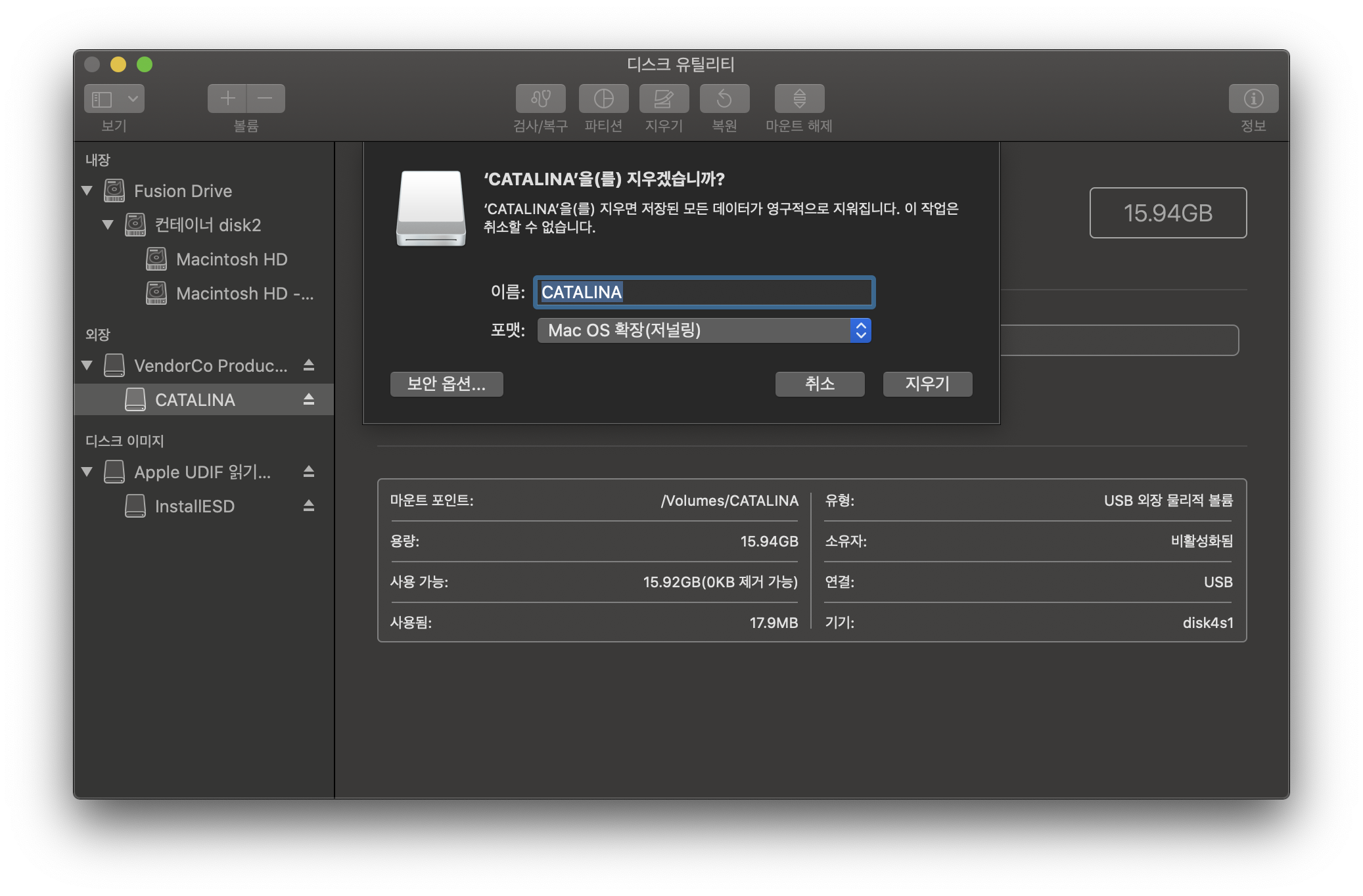Open the 포맷 format dropdown menu
This screenshot has height=896, width=1363.
704,330
